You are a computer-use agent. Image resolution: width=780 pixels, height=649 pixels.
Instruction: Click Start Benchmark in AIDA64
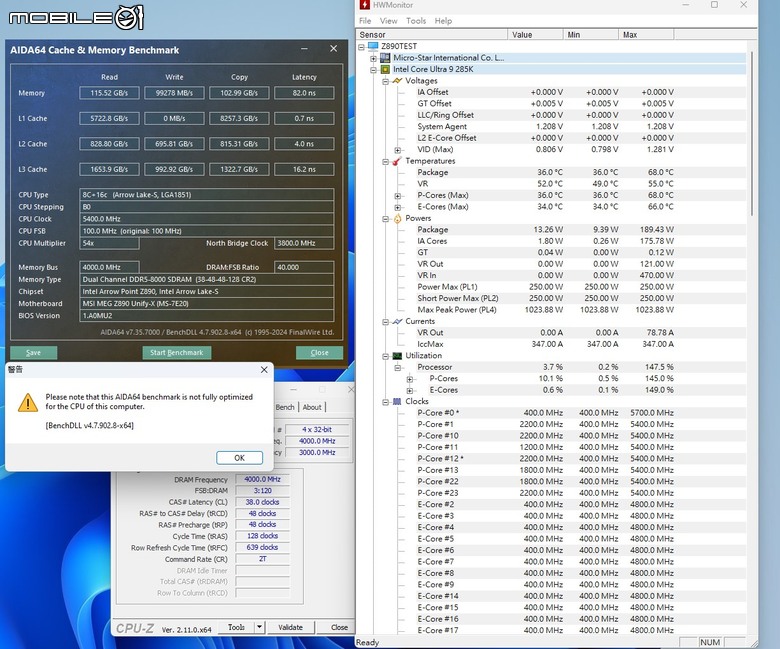[x=177, y=353]
